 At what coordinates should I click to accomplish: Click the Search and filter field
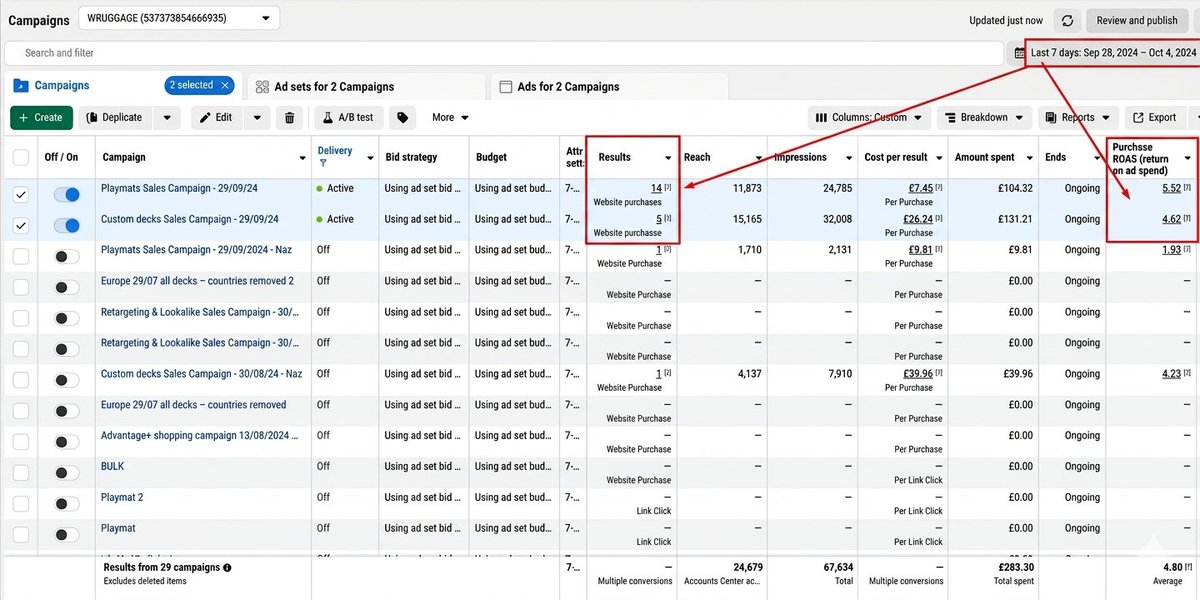503,53
